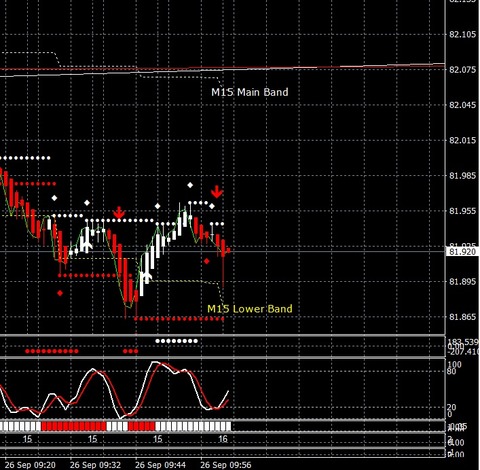The image size is (480, 470).
Task: Click the 81.895 price axis value
Action: tap(463, 282)
